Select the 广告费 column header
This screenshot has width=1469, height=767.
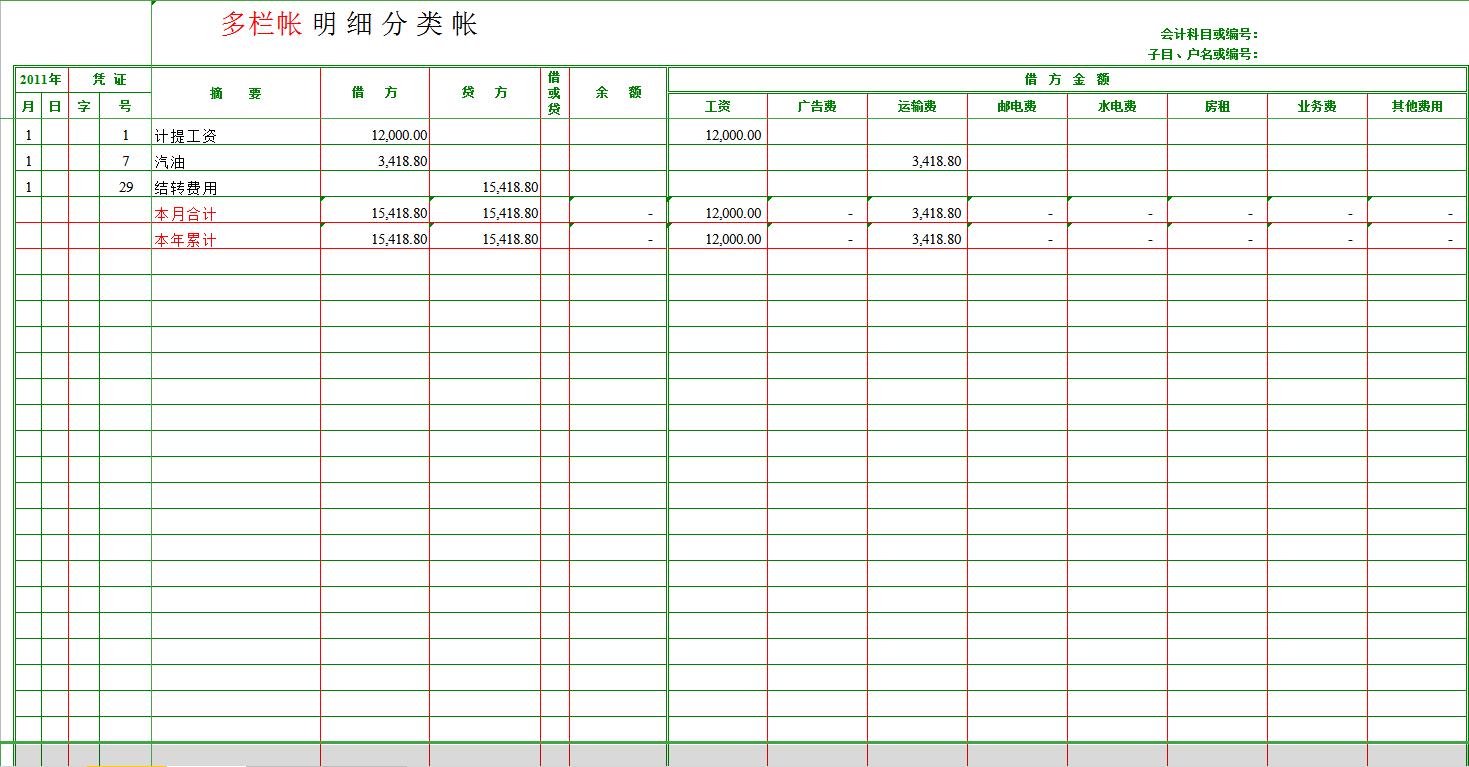(x=817, y=105)
